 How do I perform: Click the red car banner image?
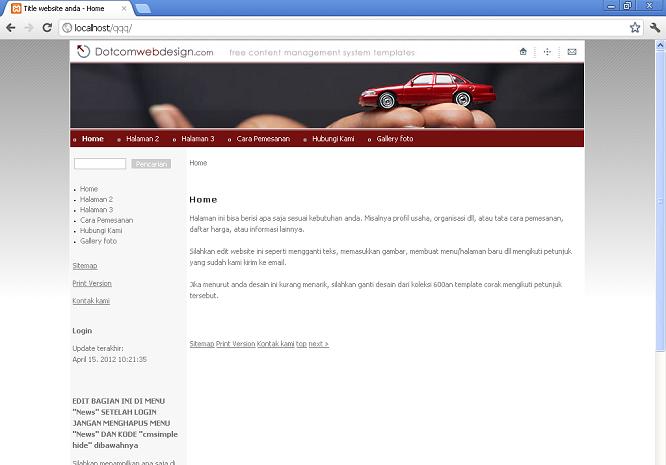[327, 95]
